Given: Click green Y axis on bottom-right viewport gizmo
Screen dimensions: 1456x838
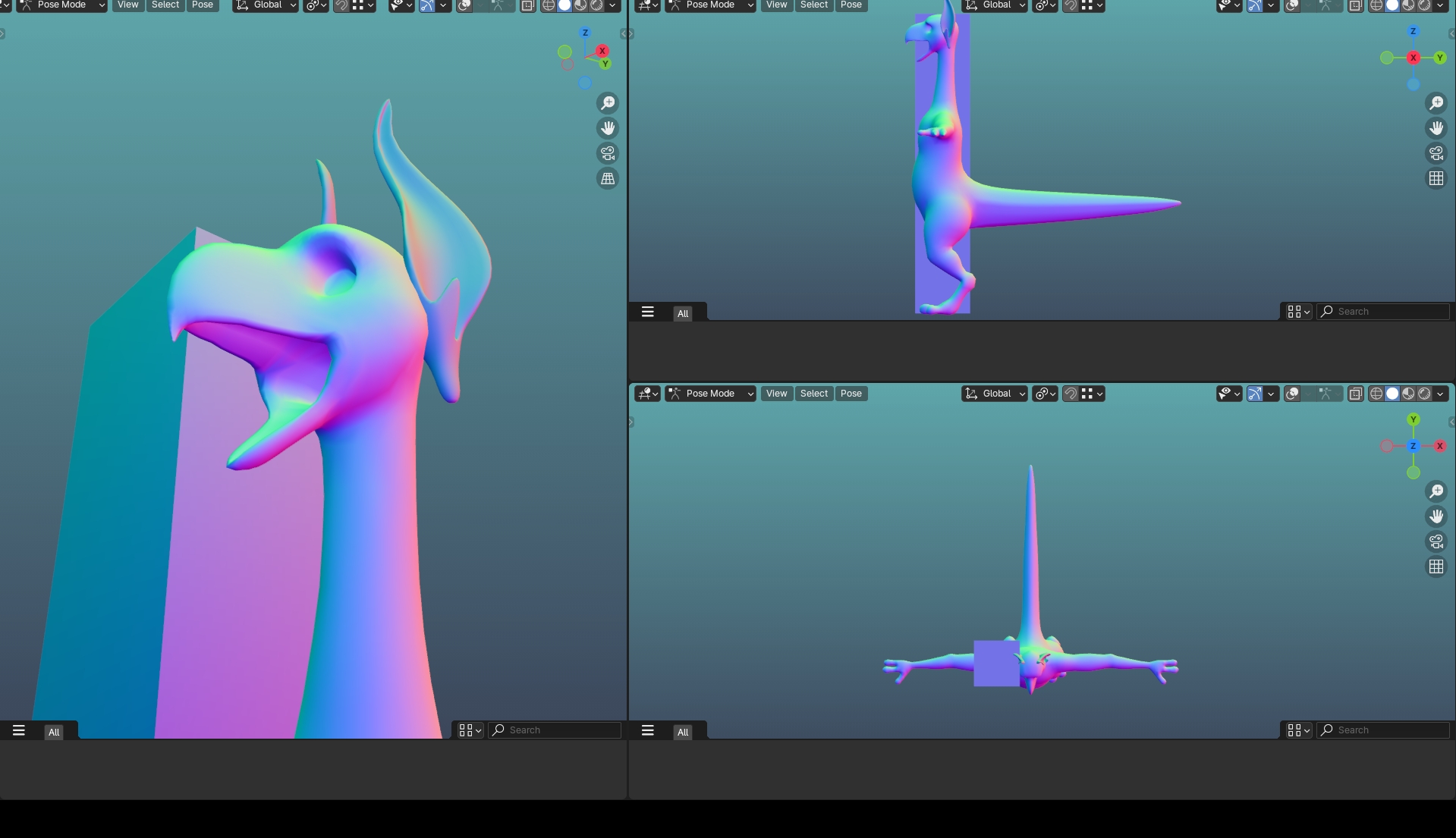Looking at the screenshot, I should coord(1413,420).
